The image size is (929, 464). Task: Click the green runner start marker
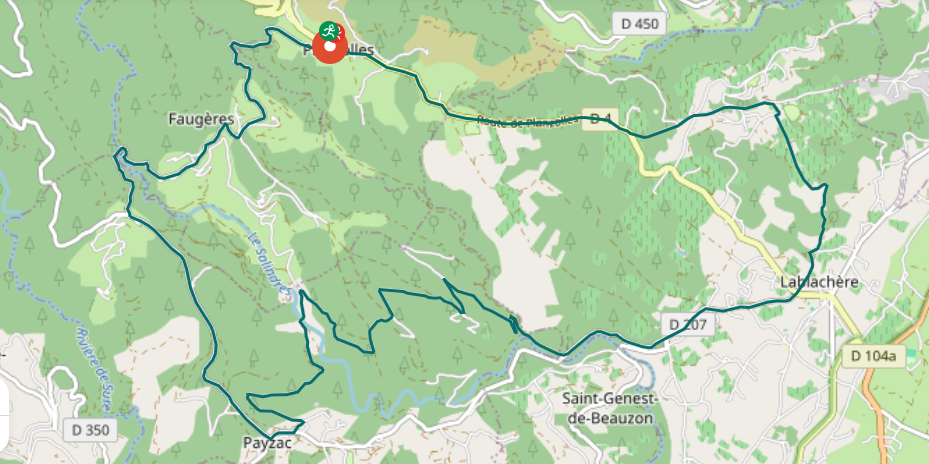point(327,30)
